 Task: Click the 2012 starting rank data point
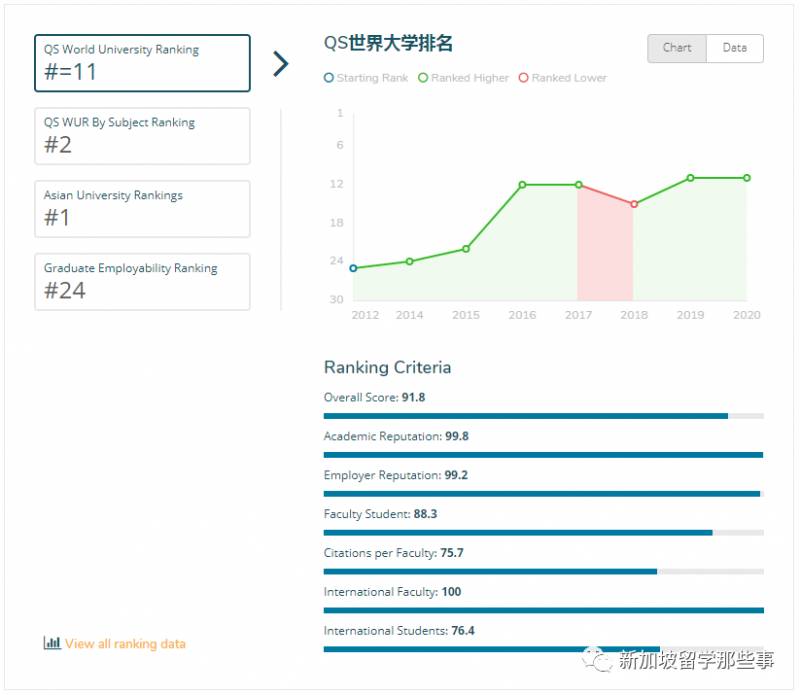pyautogui.click(x=353, y=268)
